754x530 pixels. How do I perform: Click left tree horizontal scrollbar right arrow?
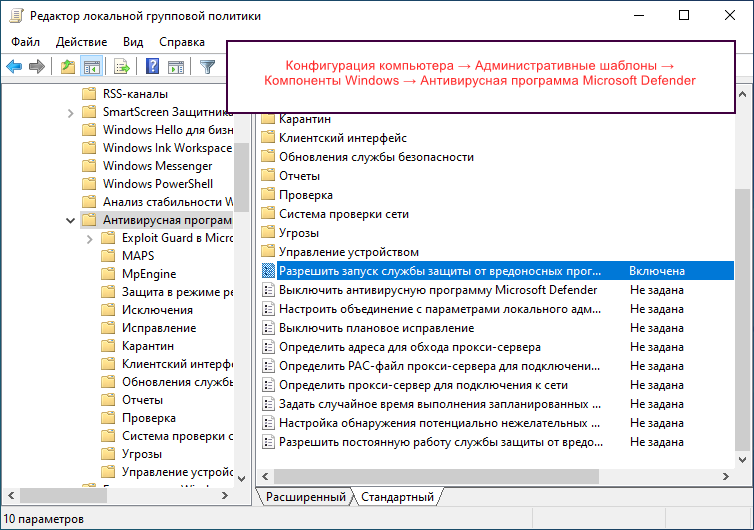click(x=225, y=495)
